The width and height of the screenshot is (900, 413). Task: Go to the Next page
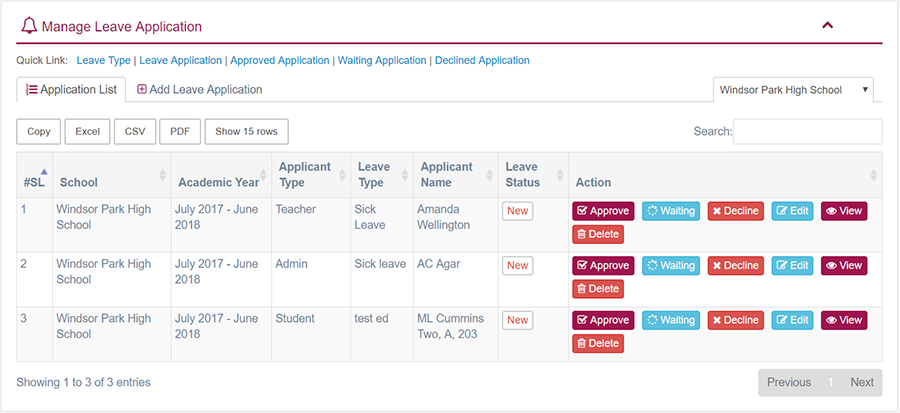pos(861,382)
